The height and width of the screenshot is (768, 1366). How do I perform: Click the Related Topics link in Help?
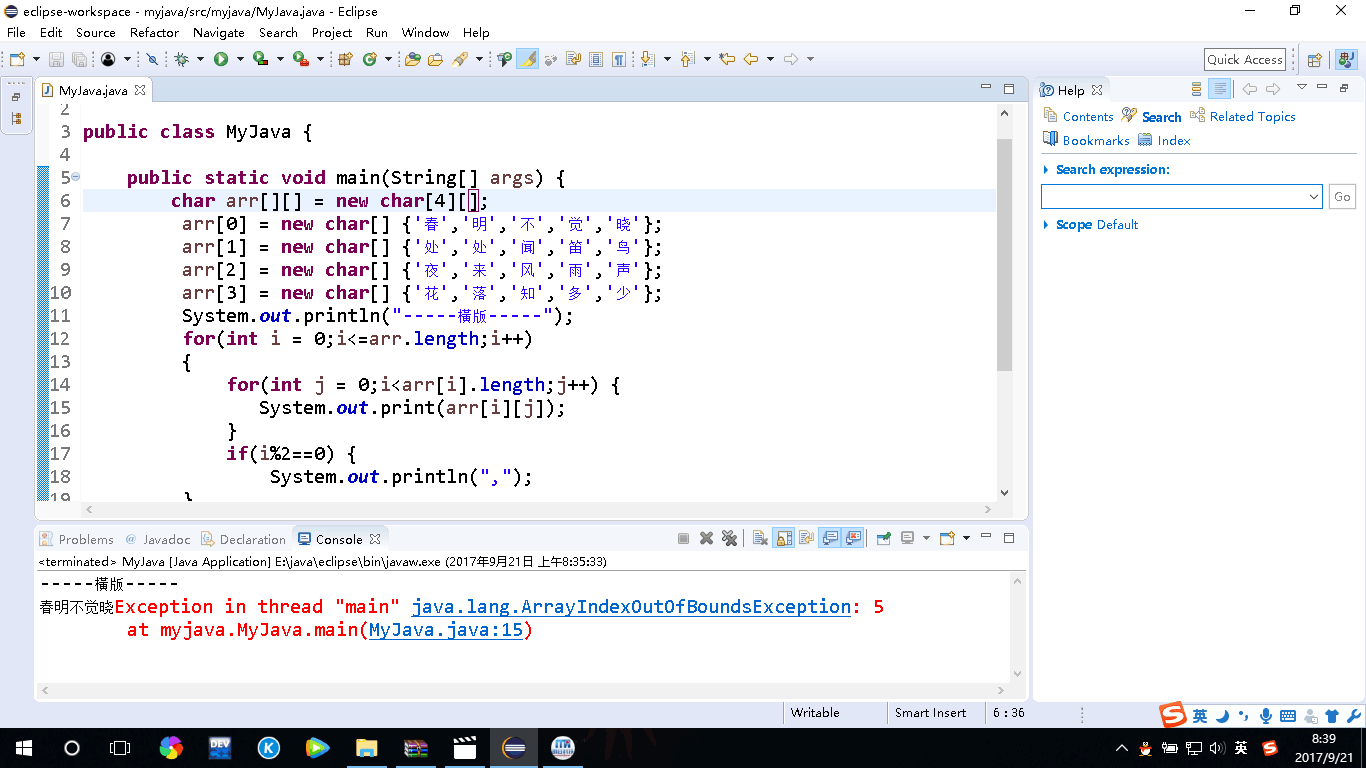(1252, 116)
